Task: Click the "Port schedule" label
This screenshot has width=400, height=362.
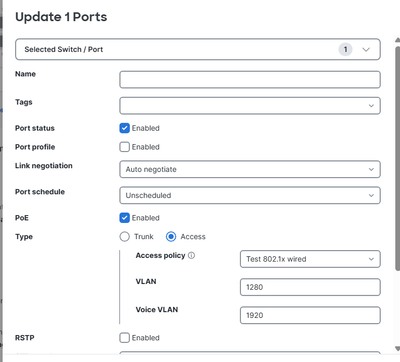Action: tap(40, 192)
